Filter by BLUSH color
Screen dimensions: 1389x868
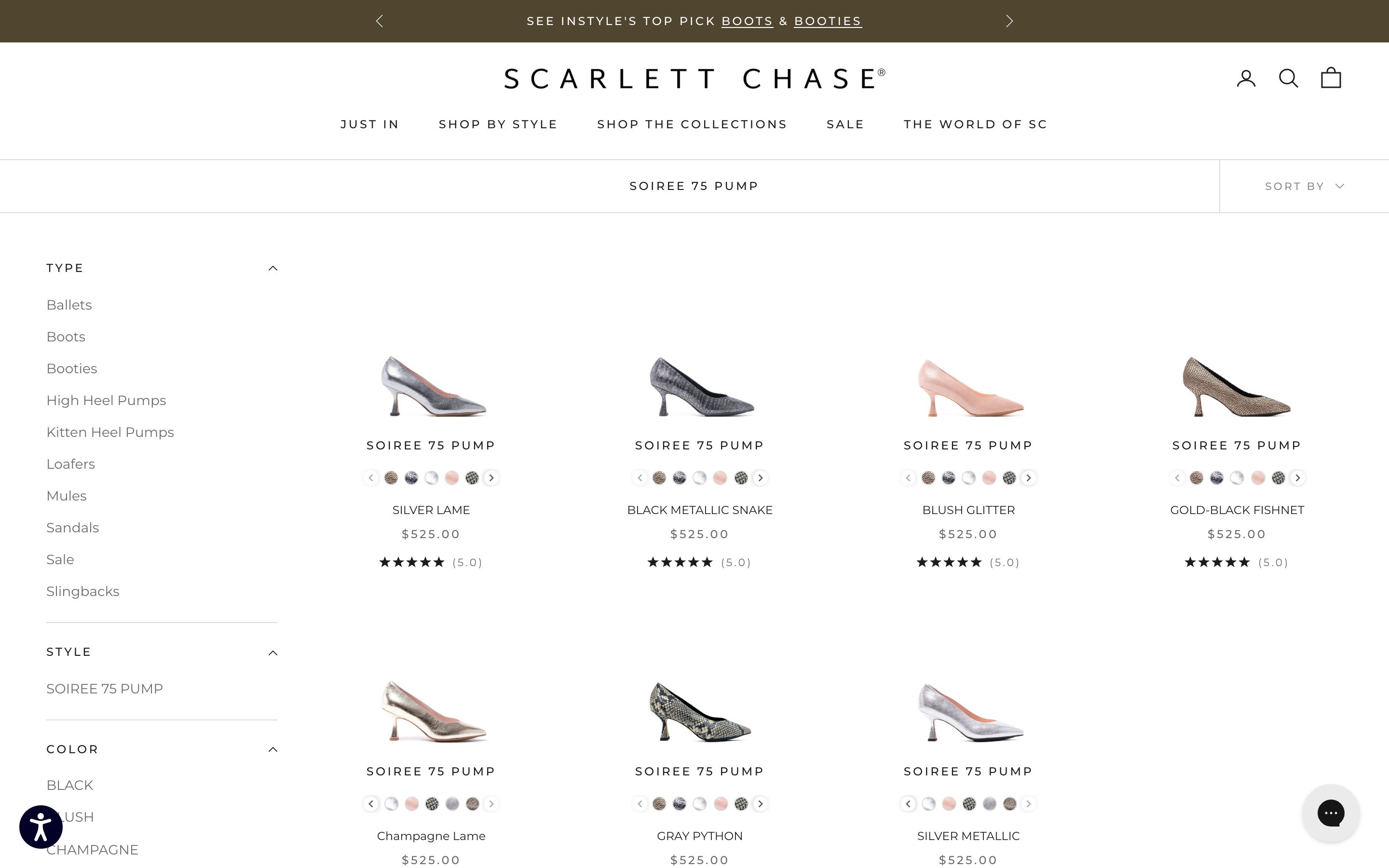tap(70, 817)
